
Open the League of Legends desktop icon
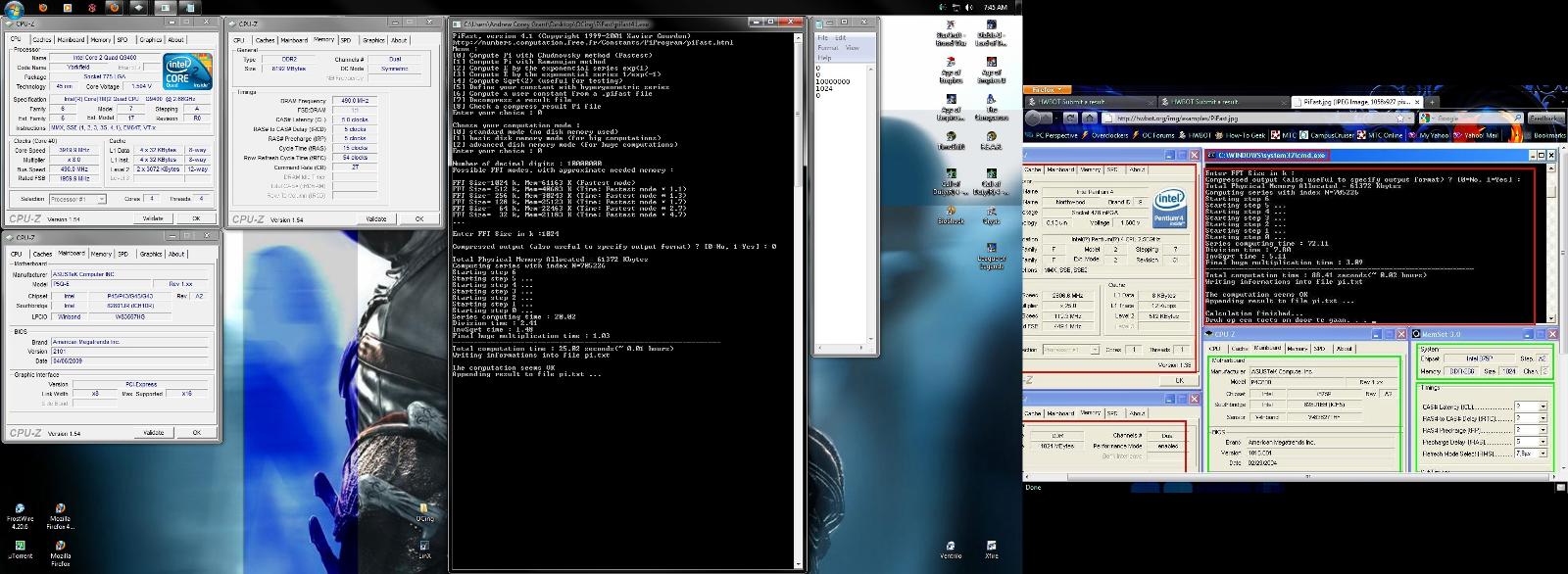click(991, 255)
